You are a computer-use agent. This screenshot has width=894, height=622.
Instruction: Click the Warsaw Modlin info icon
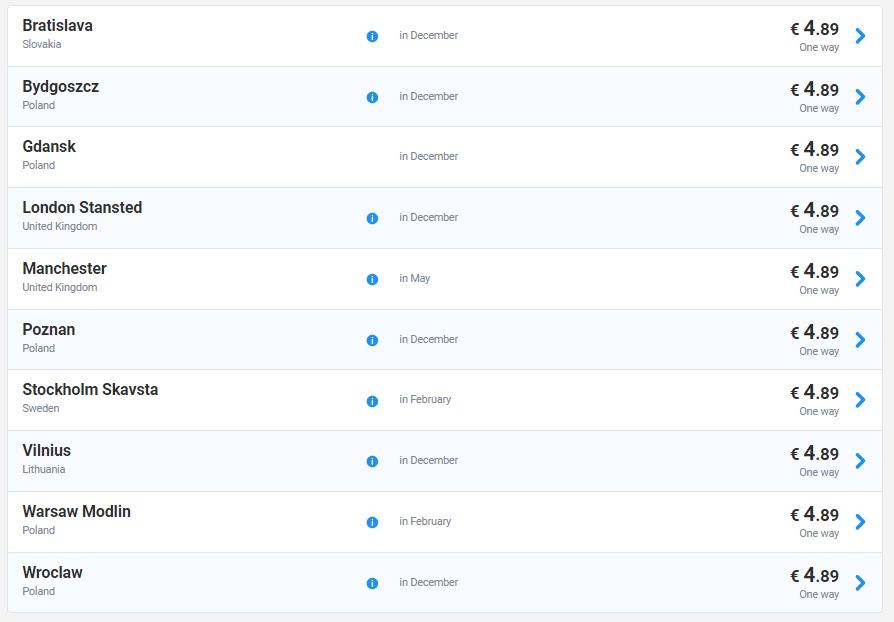pos(372,522)
